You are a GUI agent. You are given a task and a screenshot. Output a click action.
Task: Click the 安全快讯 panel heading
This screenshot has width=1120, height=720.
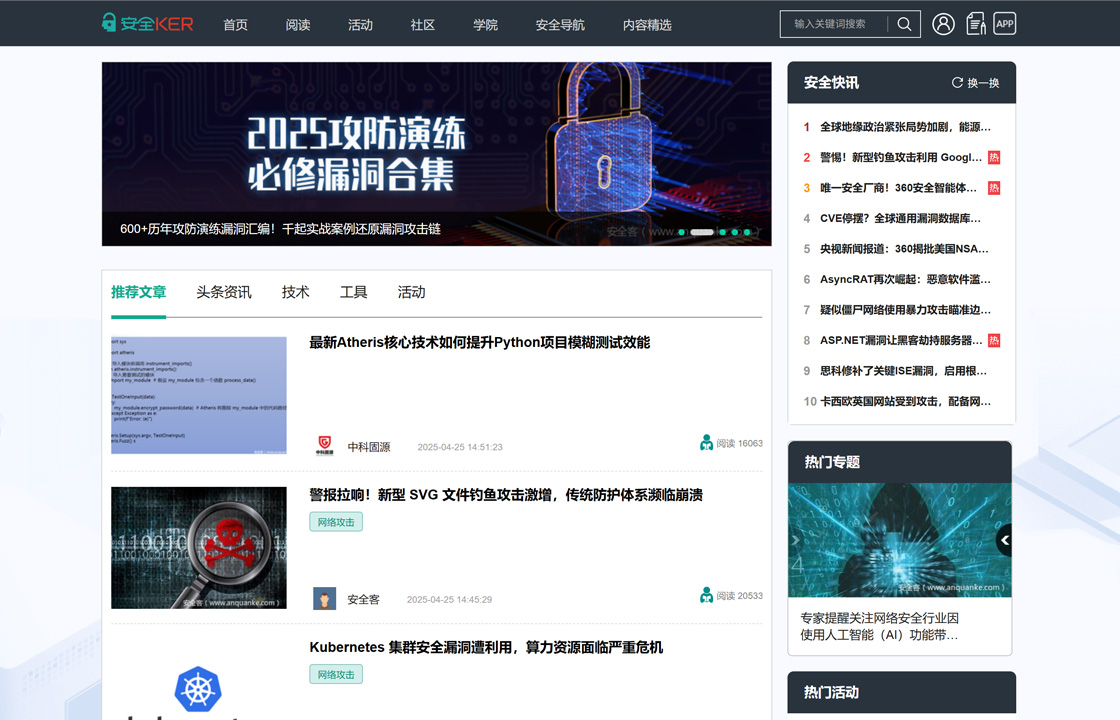pyautogui.click(x=831, y=83)
